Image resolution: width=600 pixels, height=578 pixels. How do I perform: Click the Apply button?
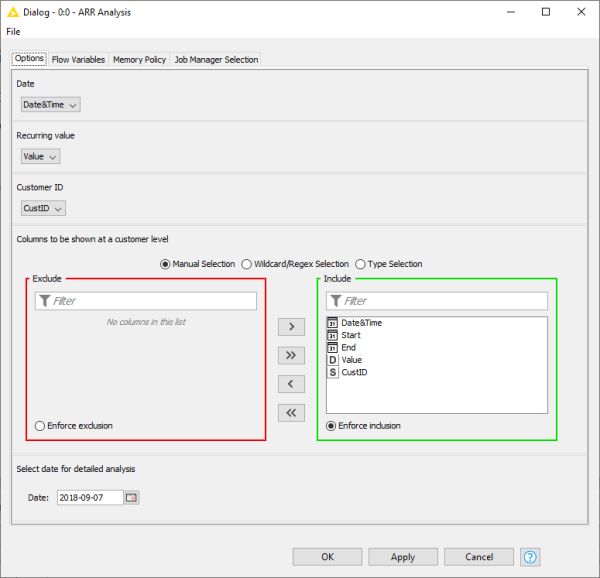coord(403,557)
